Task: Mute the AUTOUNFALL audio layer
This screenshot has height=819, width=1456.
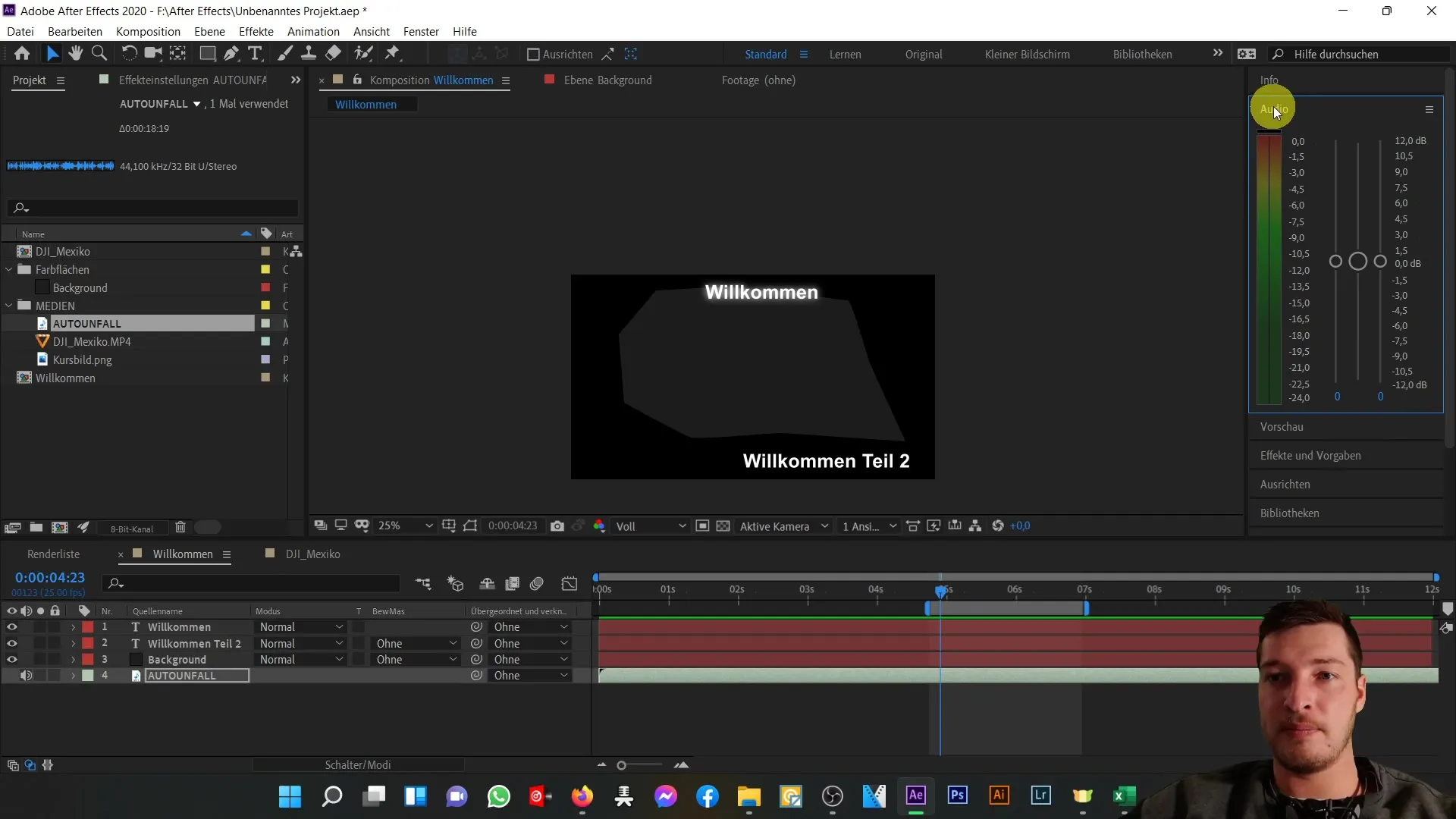Action: click(x=26, y=675)
